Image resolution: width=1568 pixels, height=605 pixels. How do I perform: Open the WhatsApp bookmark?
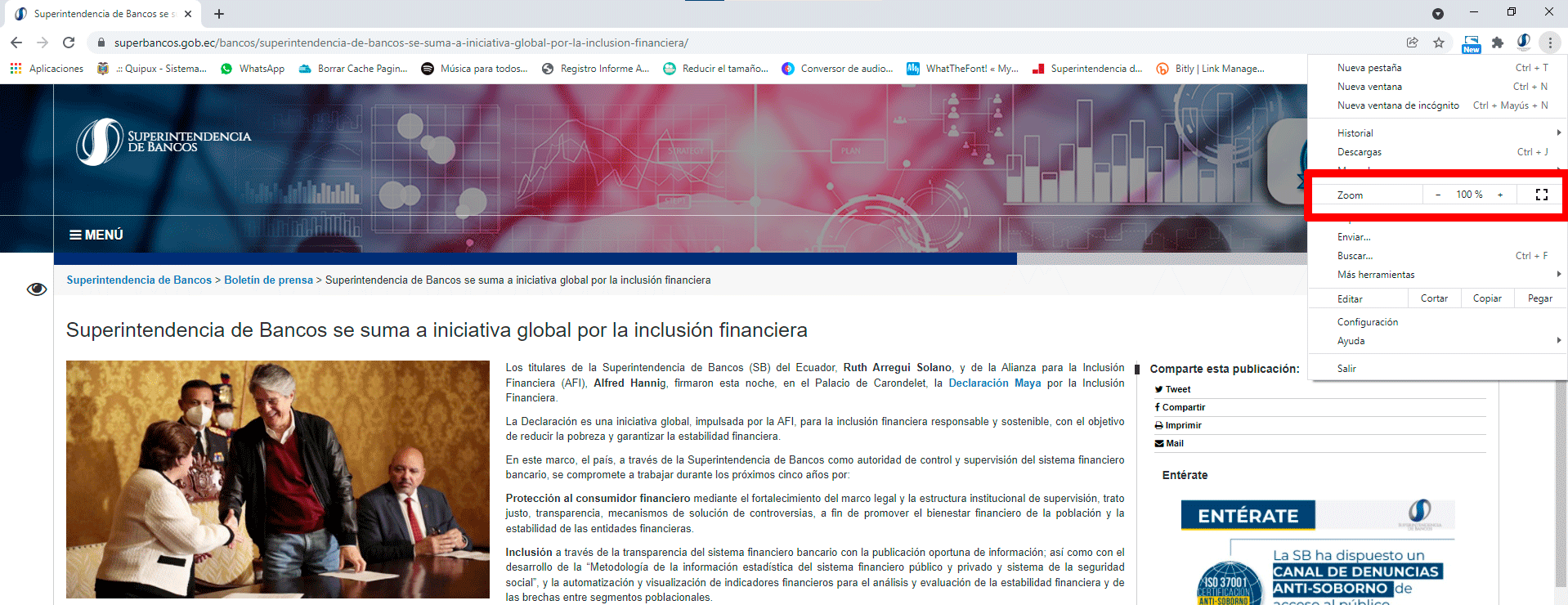pos(253,69)
